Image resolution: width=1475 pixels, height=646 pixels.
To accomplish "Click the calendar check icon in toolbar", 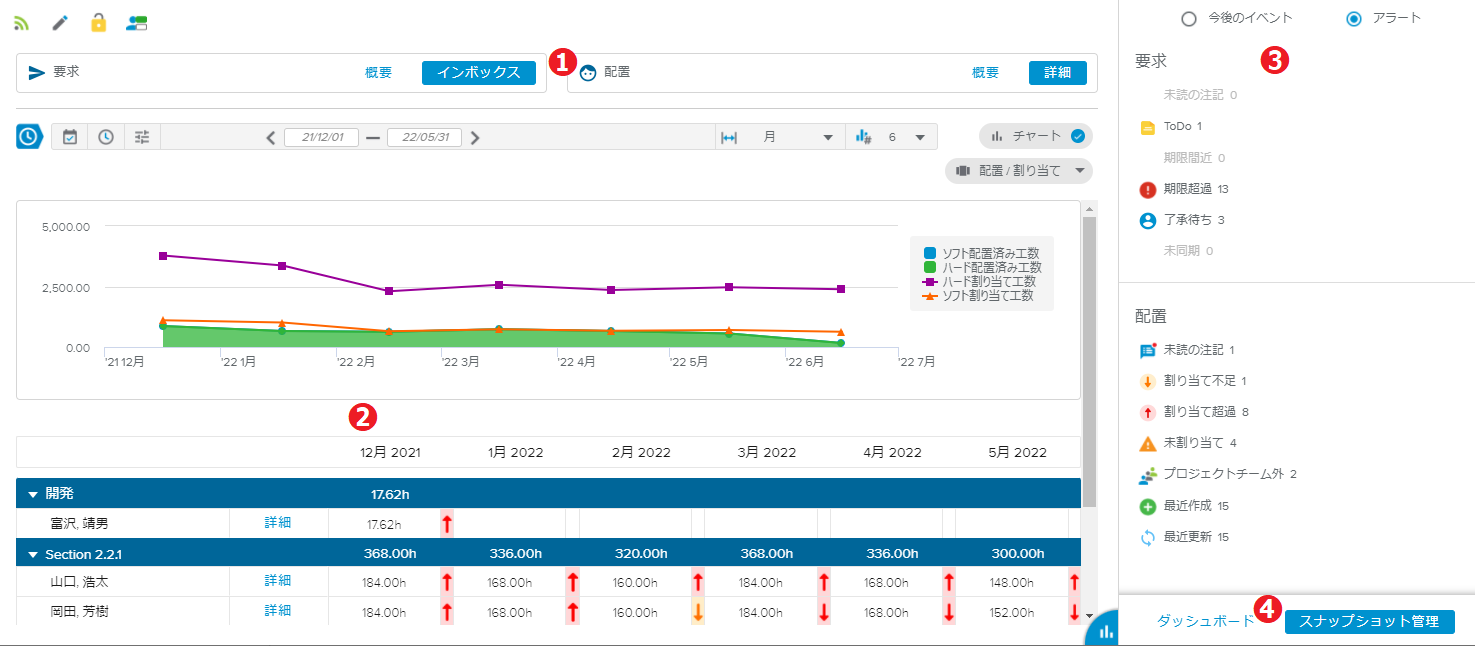I will pos(70,137).
